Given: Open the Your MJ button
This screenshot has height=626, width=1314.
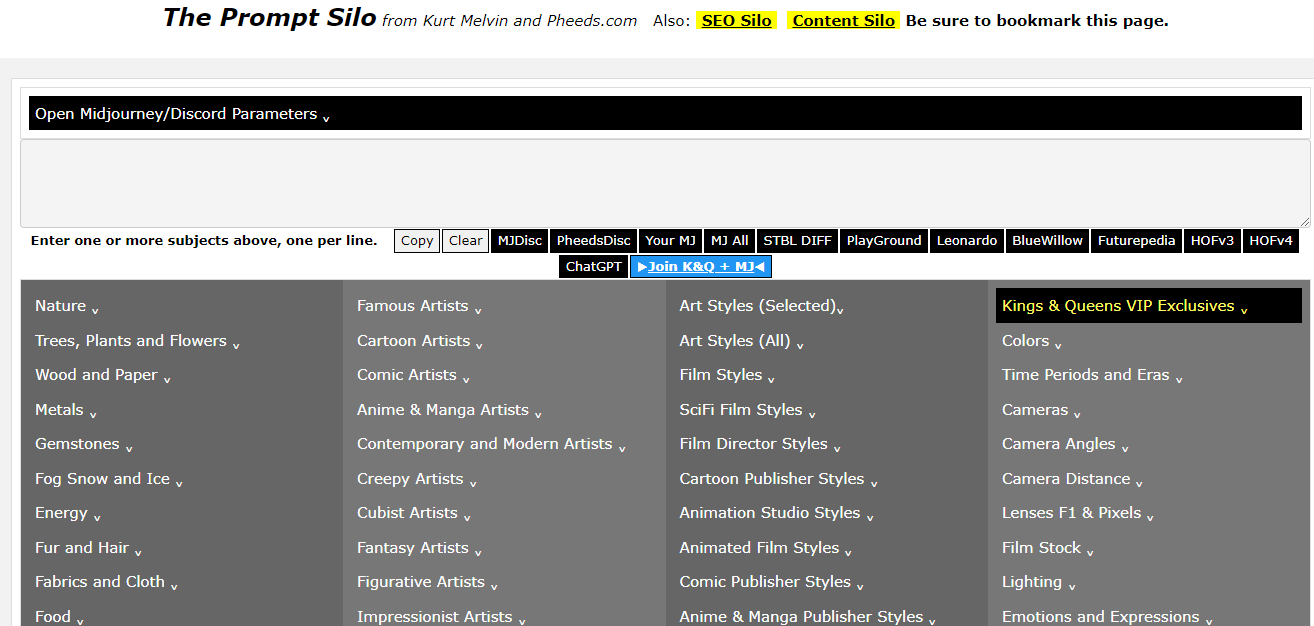Looking at the screenshot, I should tap(670, 240).
